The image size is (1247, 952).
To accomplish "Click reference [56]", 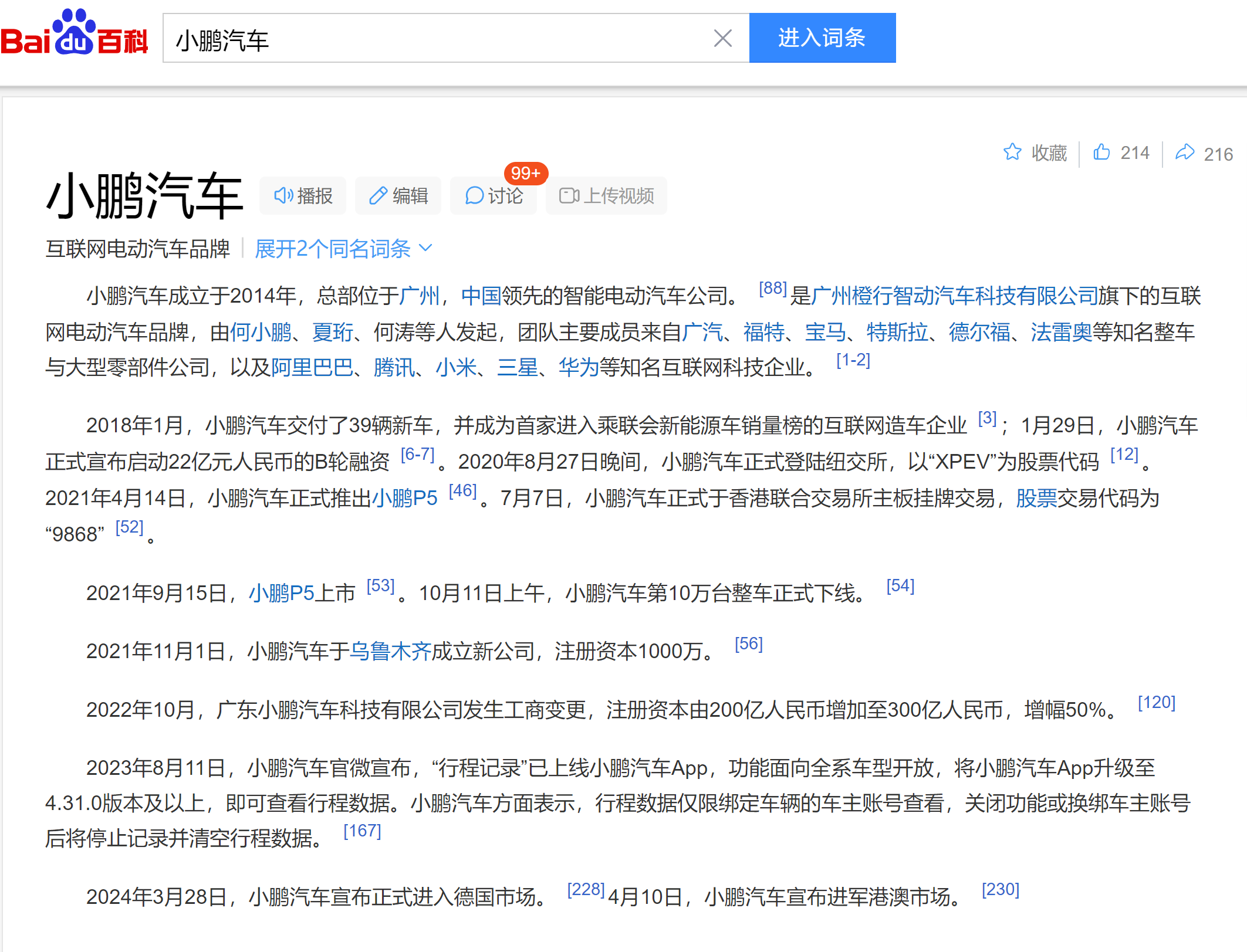I will pos(749,644).
